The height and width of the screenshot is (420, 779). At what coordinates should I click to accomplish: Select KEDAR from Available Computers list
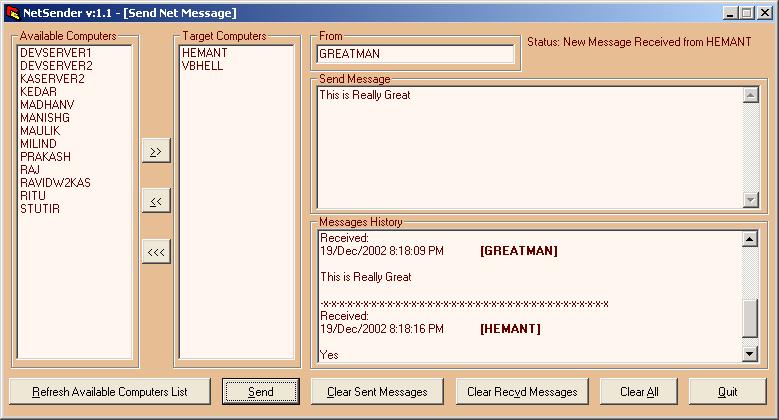[x=38, y=92]
